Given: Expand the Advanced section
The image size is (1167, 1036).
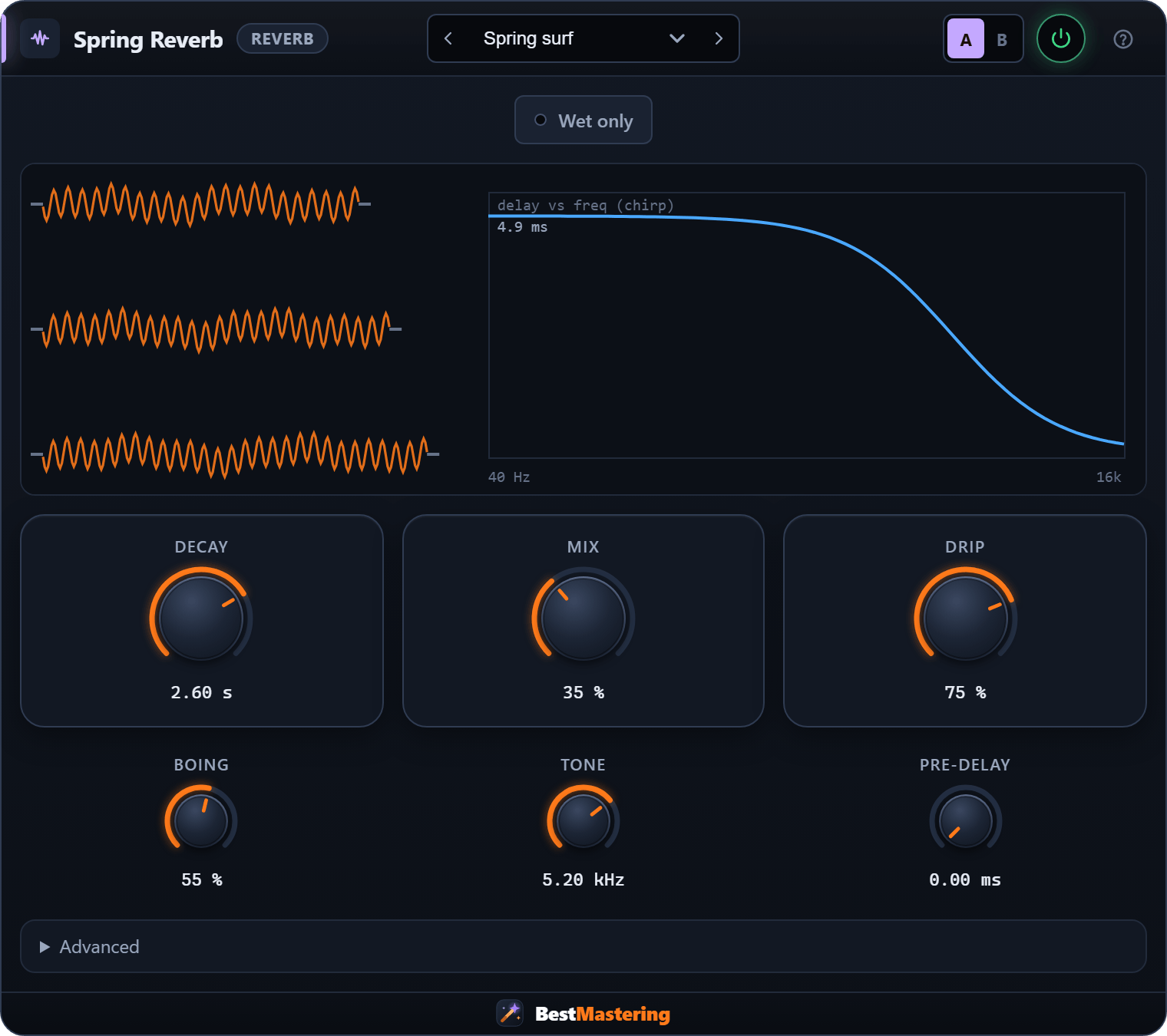Looking at the screenshot, I should (x=583, y=946).
